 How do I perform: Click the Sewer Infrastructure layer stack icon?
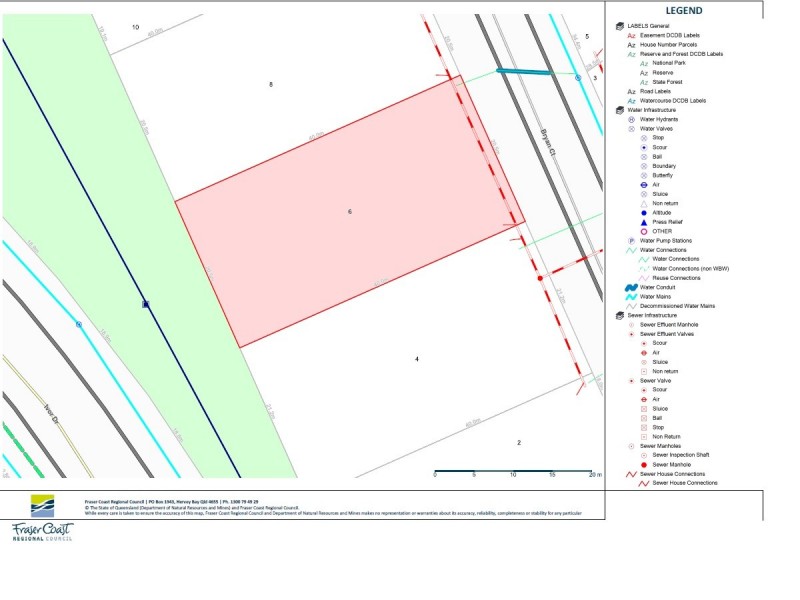620,316
